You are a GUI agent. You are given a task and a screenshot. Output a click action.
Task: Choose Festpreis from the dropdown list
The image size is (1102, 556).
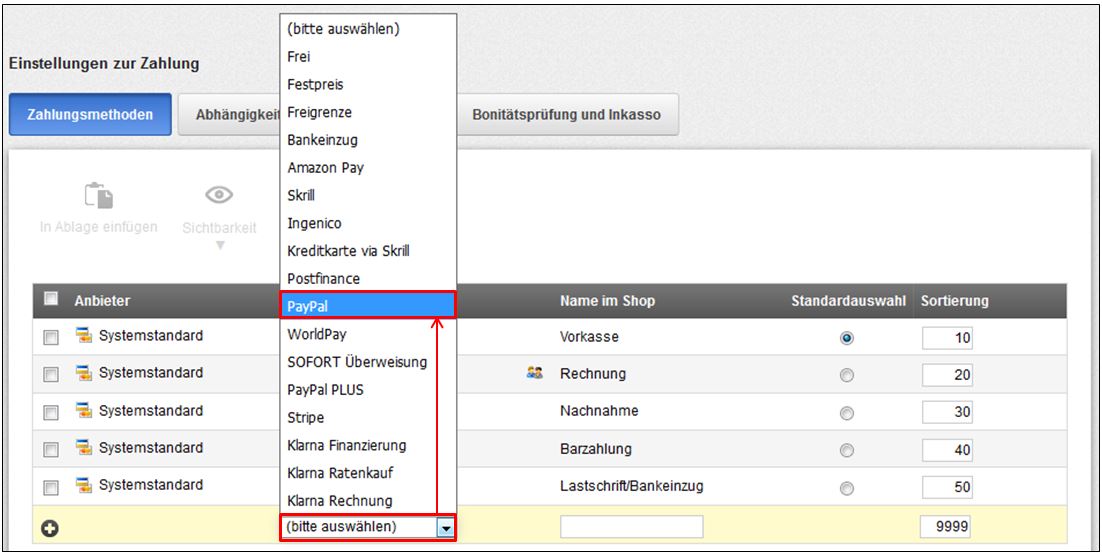coord(368,84)
